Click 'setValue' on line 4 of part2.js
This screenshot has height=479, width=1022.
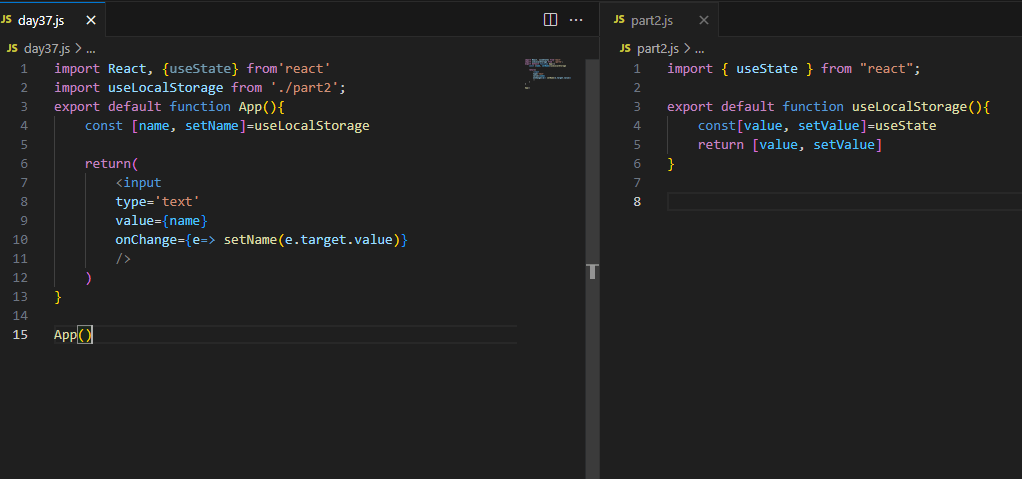tap(828, 126)
